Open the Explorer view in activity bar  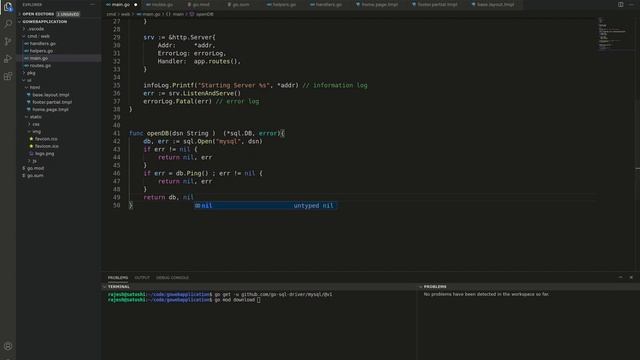coord(8,7)
